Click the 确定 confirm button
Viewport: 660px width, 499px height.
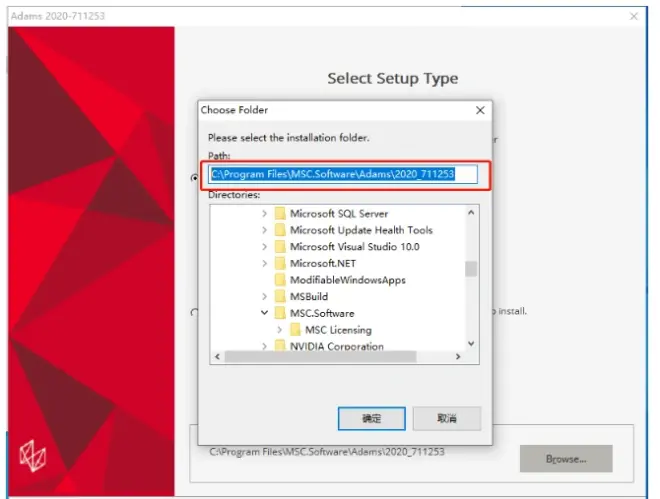372,418
